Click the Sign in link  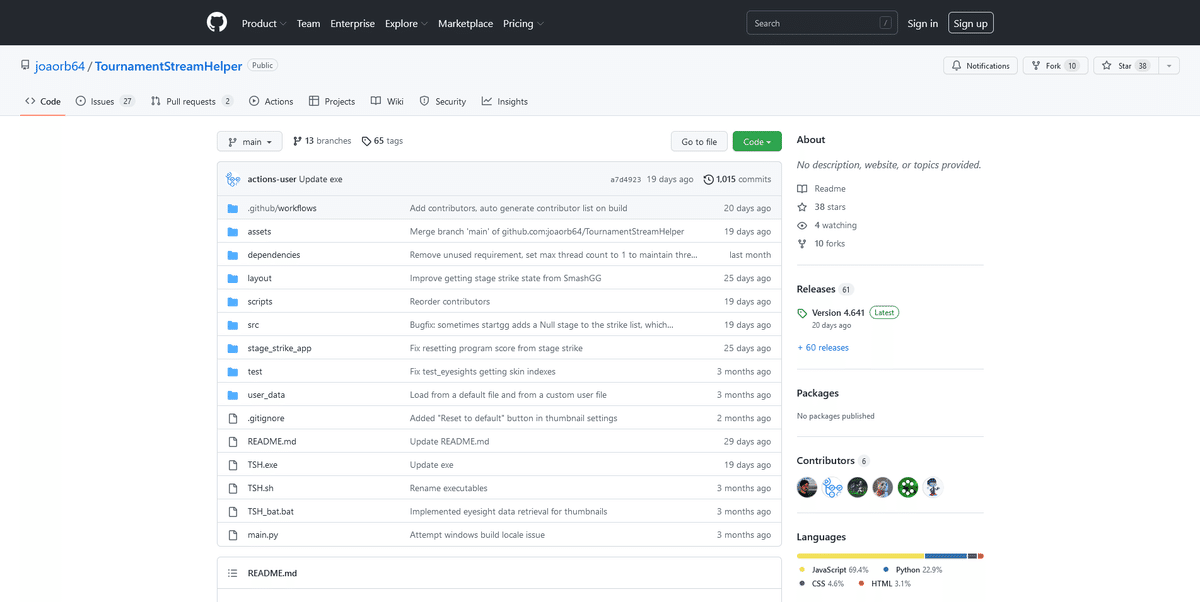(922, 24)
